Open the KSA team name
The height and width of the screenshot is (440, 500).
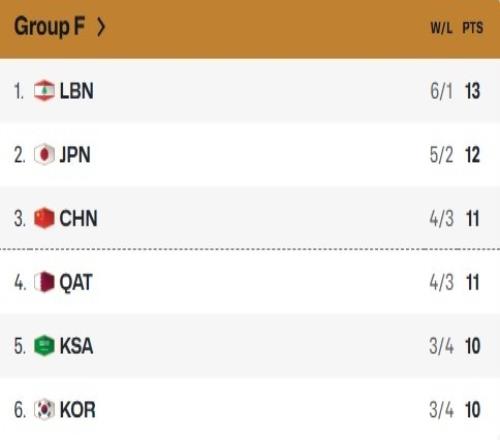(76, 346)
